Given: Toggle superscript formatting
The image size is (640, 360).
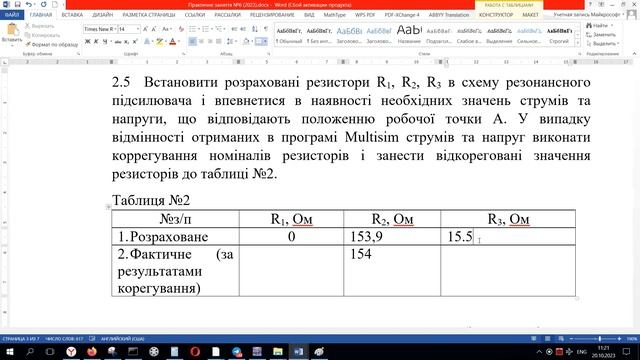Looking at the screenshot, I should pos(135,42).
